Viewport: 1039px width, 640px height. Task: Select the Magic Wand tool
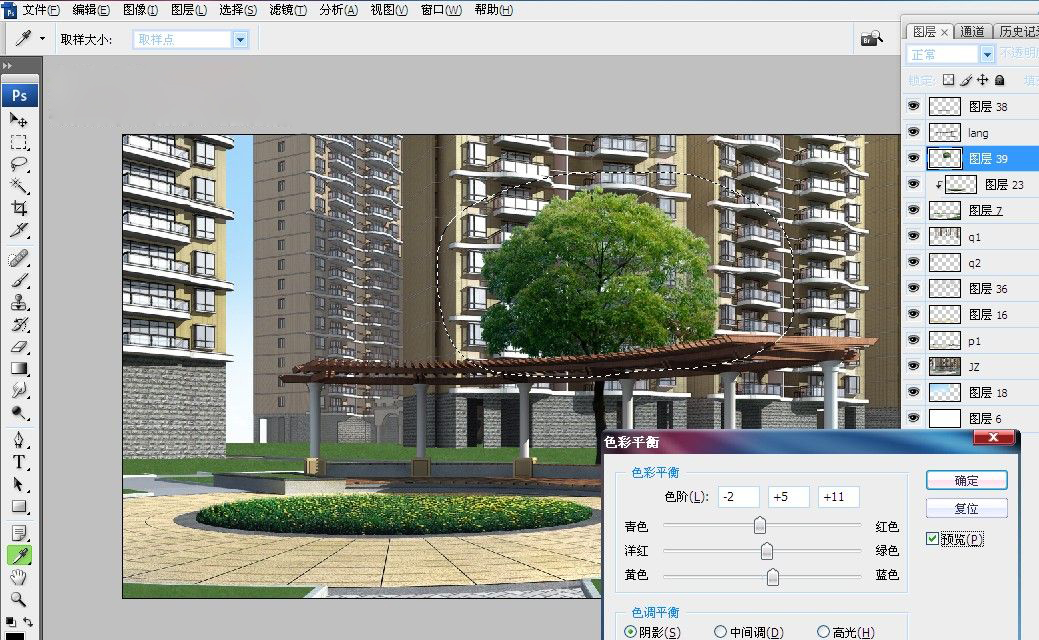[19, 186]
